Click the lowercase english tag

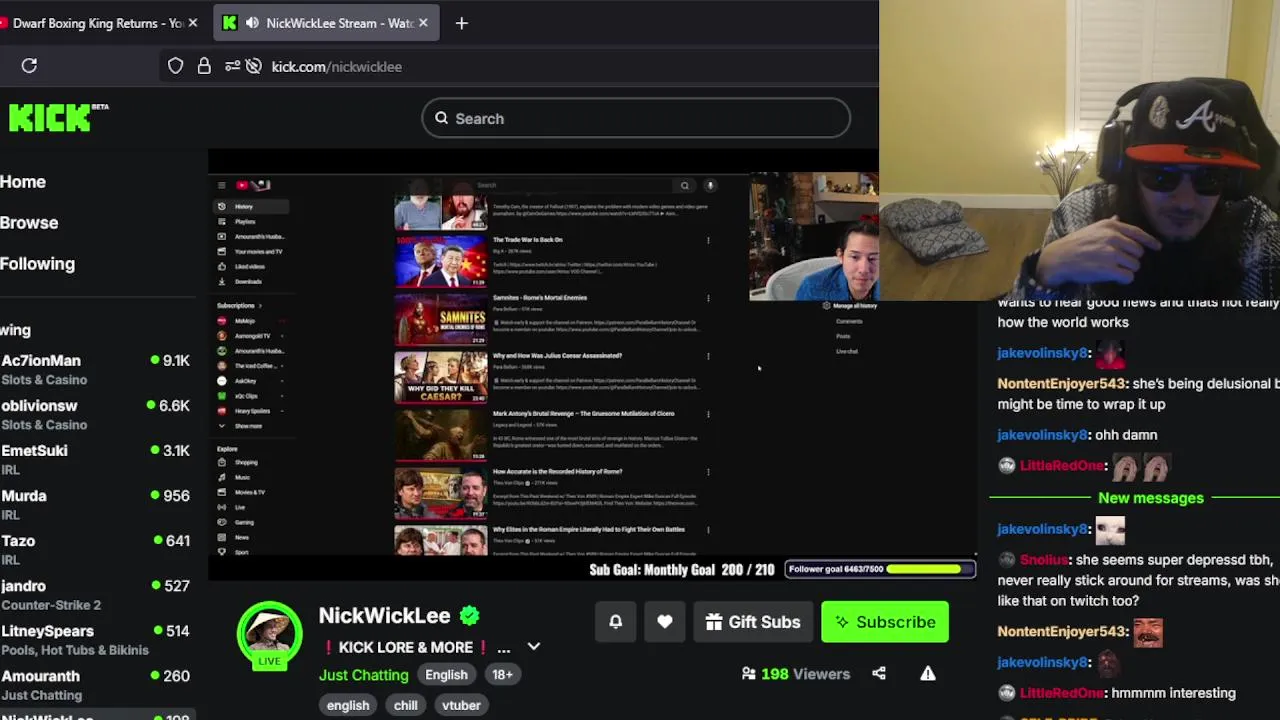348,705
